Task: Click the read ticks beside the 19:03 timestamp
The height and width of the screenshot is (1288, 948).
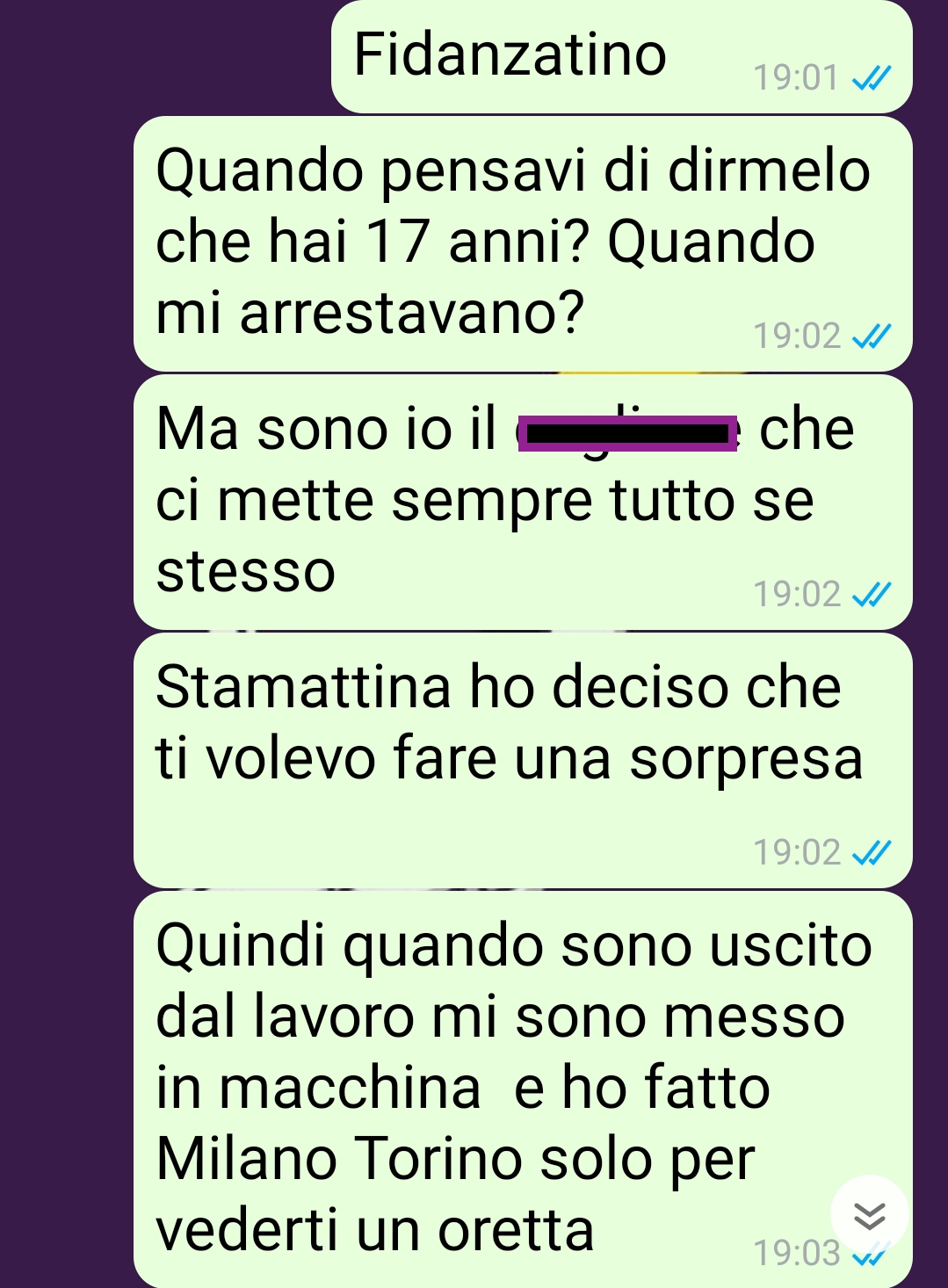Action: point(872,1255)
